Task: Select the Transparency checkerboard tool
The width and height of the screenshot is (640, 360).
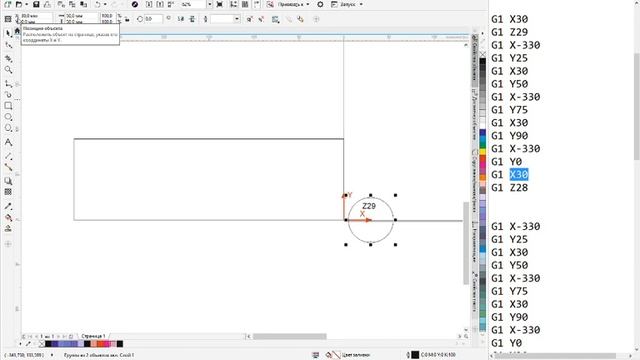Action: (x=9, y=192)
